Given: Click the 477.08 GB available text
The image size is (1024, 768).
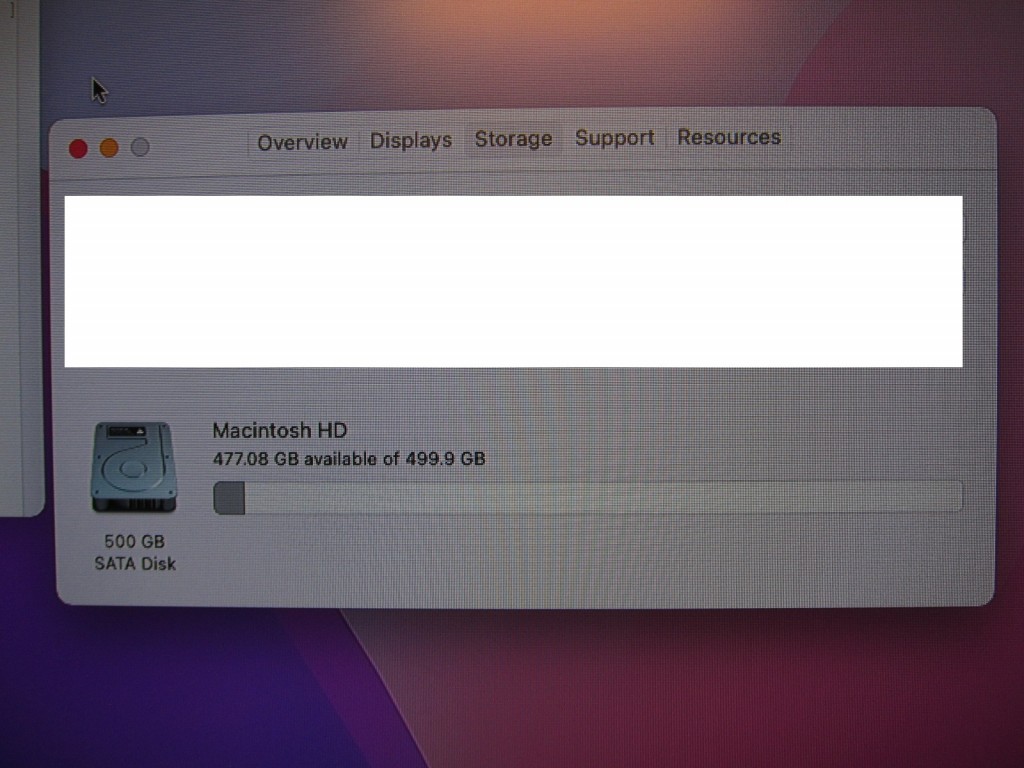Looking at the screenshot, I should [349, 458].
